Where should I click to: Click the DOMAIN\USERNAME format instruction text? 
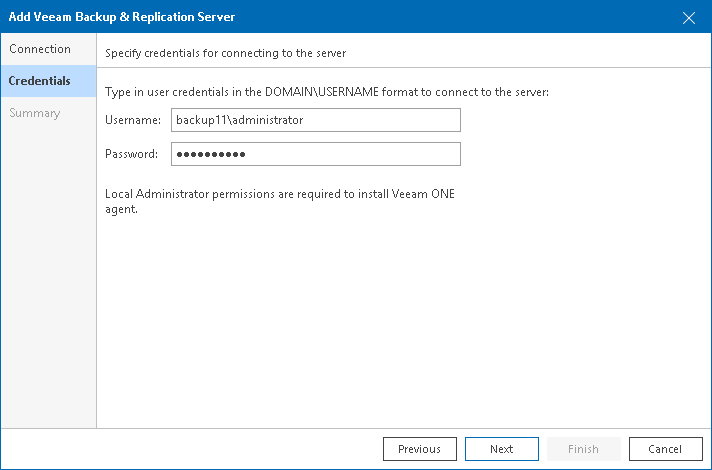[x=327, y=92]
